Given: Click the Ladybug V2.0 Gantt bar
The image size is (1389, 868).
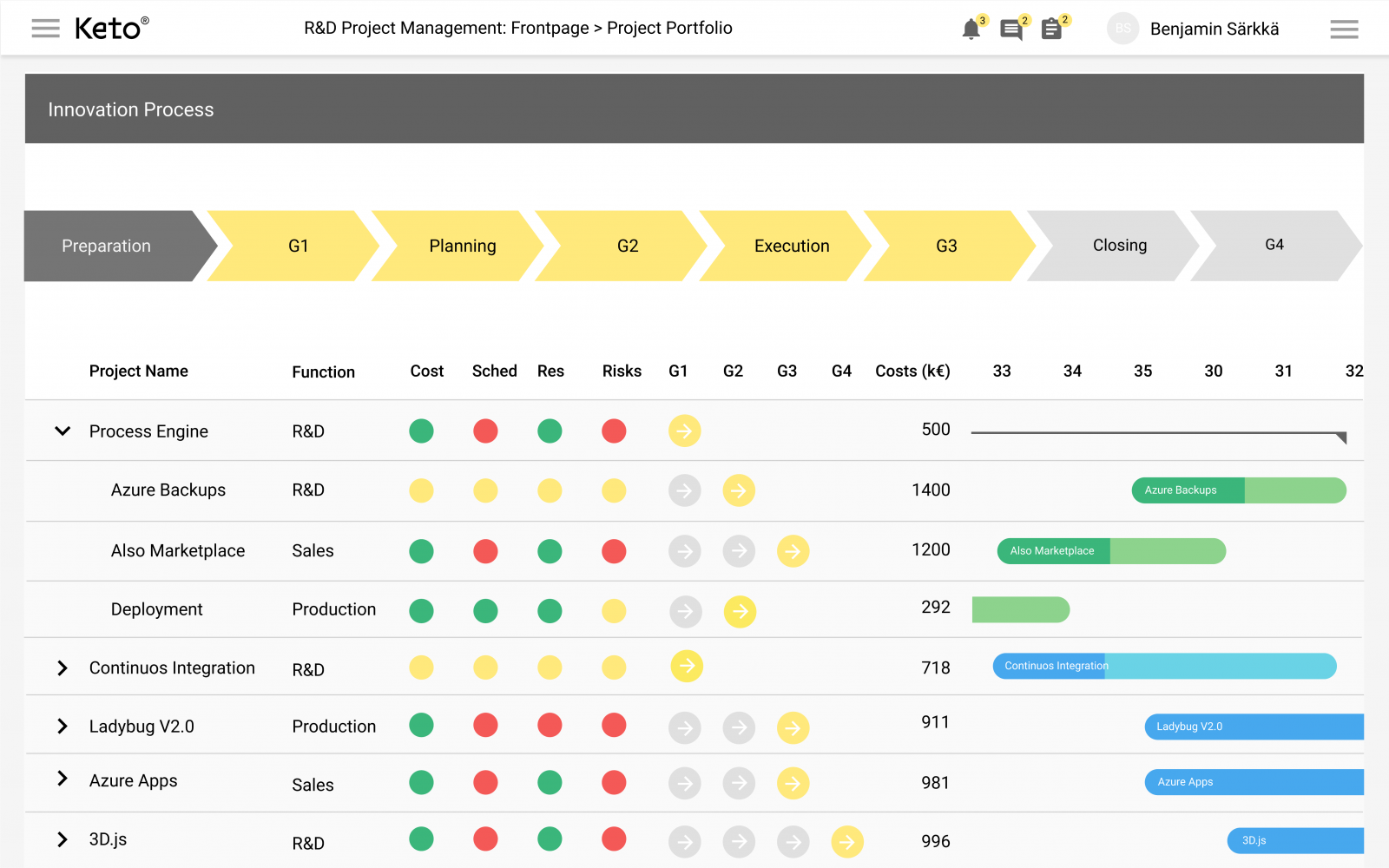Looking at the screenshot, I should pos(1254,727).
